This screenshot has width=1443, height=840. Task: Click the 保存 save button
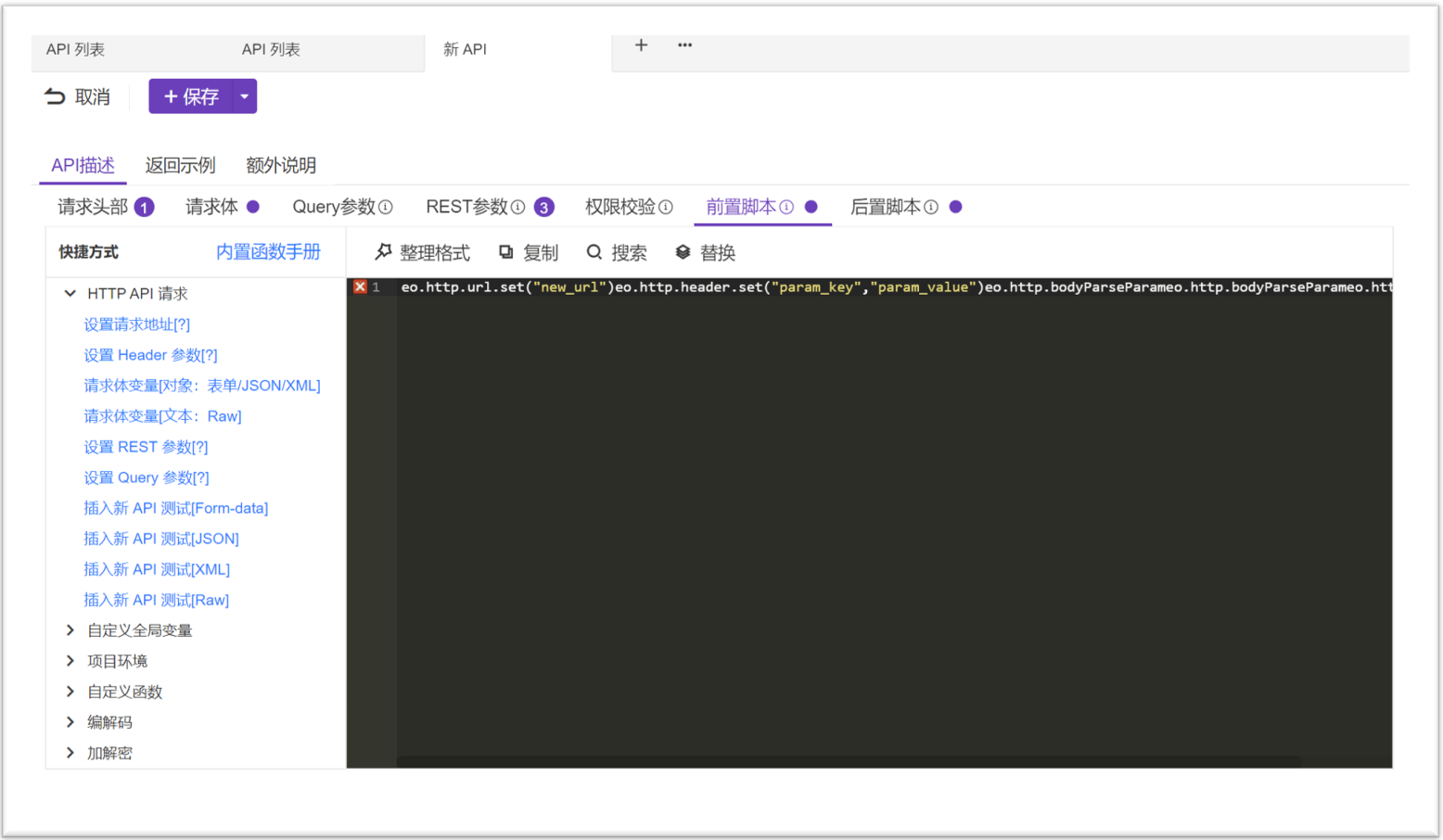click(x=193, y=95)
